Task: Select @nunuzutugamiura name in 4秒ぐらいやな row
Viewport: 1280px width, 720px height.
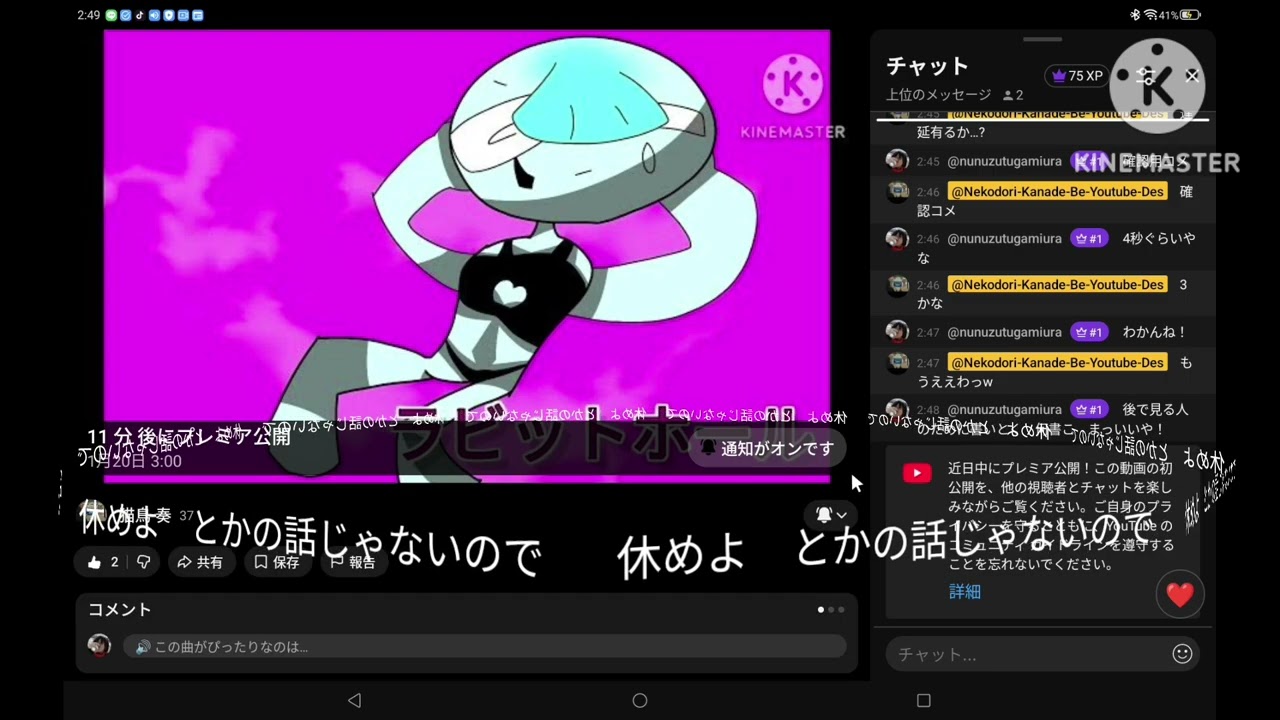Action: tap(1004, 238)
